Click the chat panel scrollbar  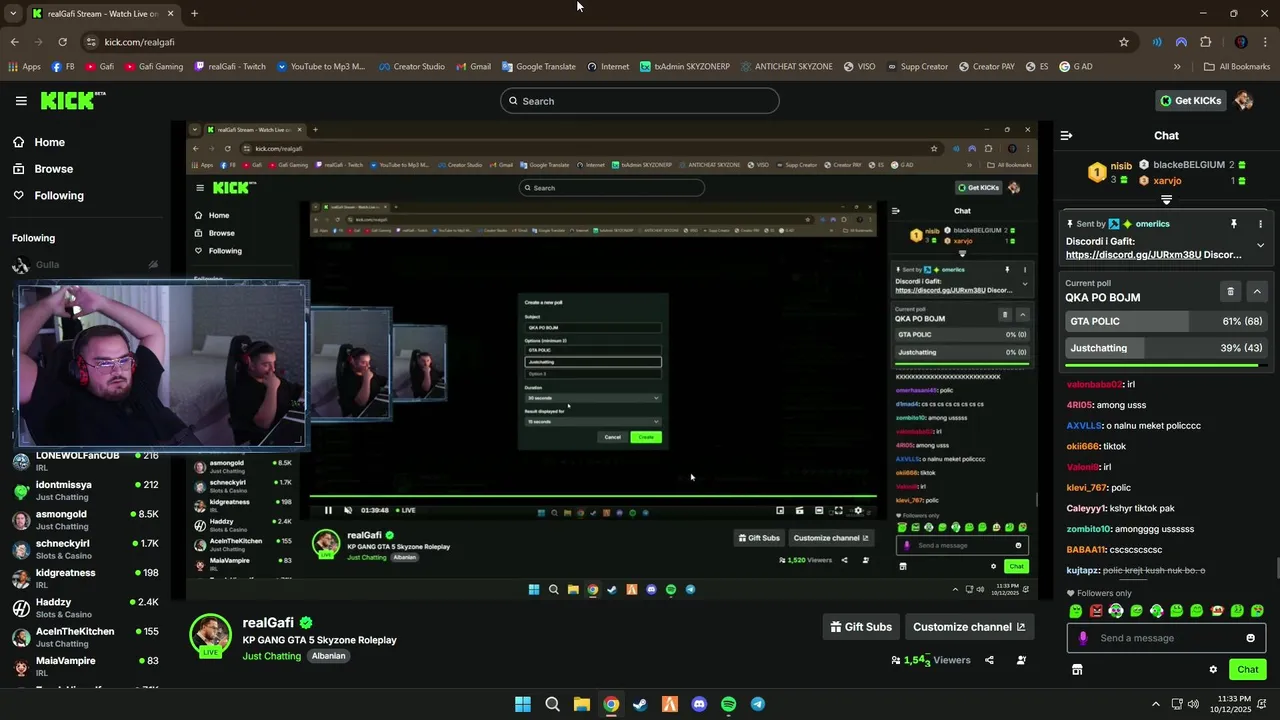pyautogui.click(x=1276, y=568)
